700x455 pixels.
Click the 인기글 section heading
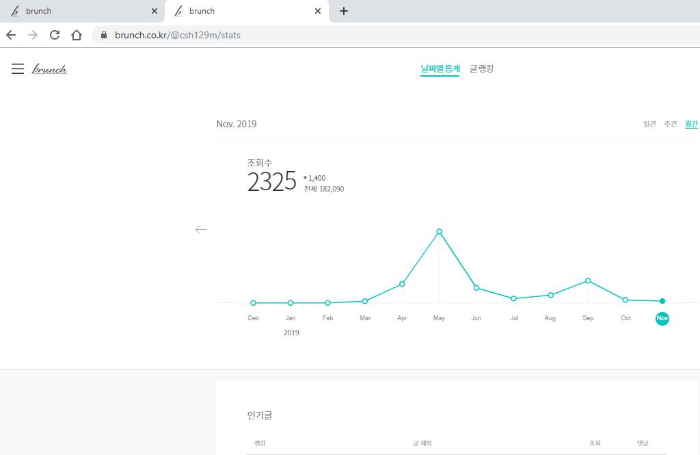click(x=259, y=415)
